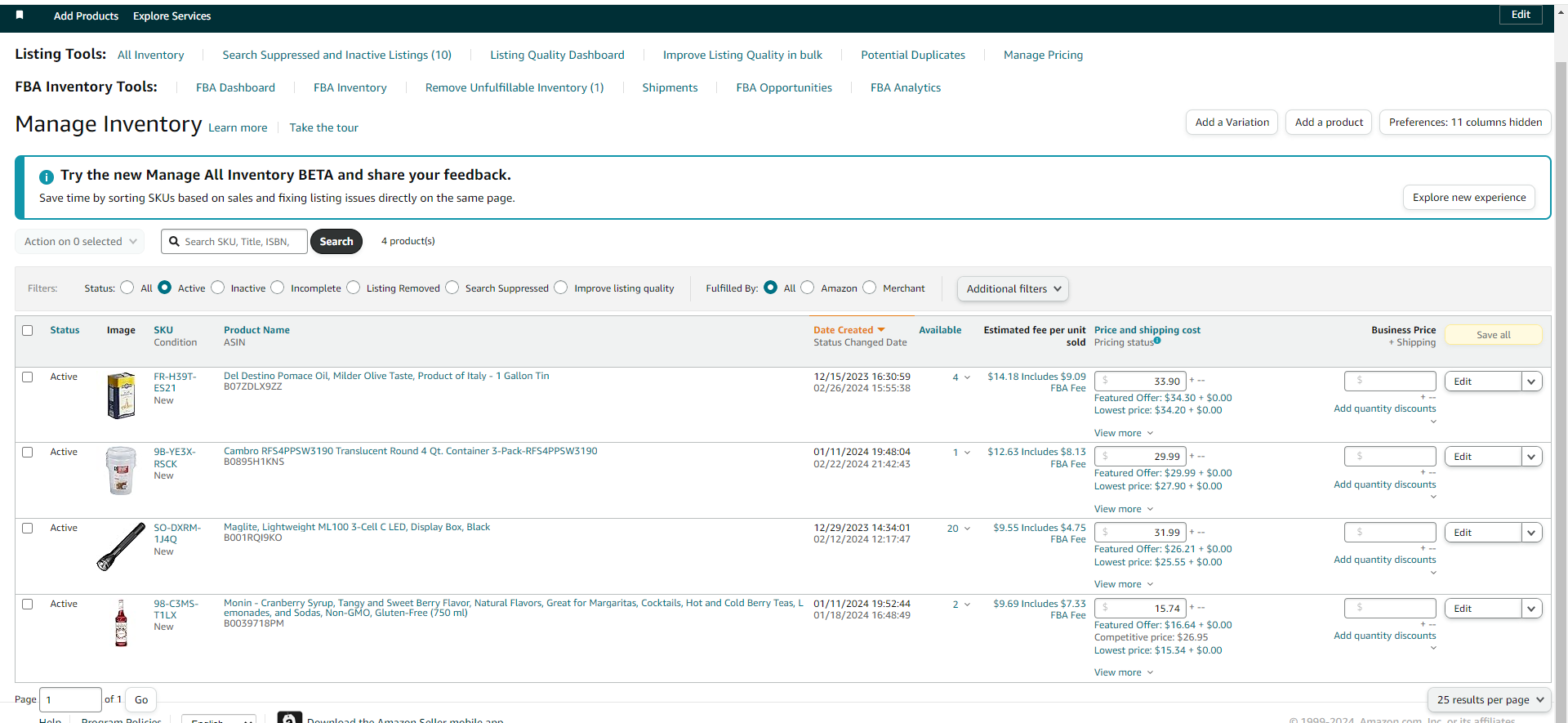
Task: Select the Incomplete status filter
Action: [278, 288]
